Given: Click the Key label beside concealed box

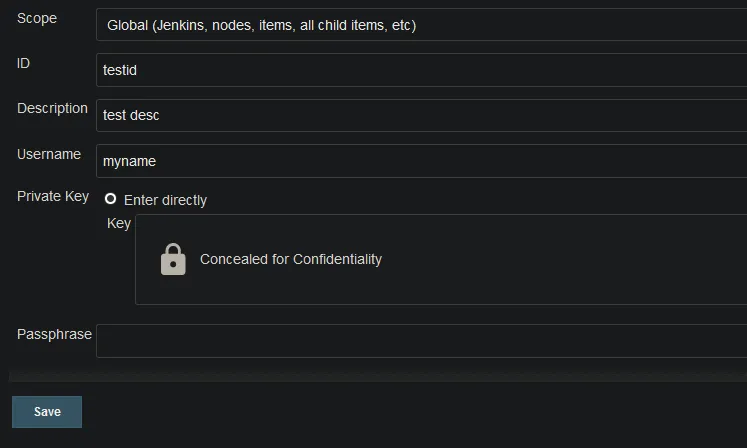Looking at the screenshot, I should pyautogui.click(x=119, y=223).
